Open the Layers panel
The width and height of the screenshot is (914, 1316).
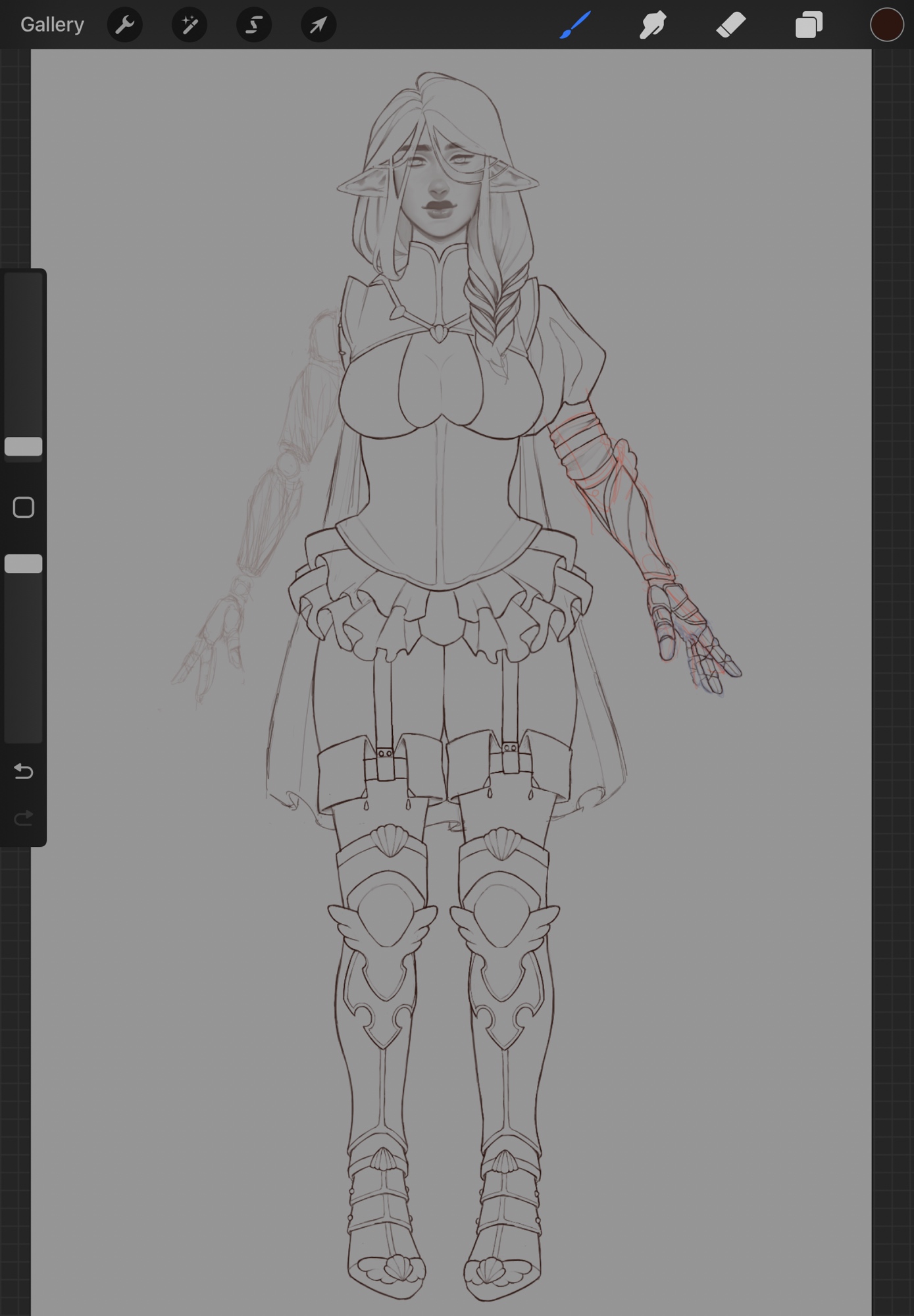coord(809,25)
